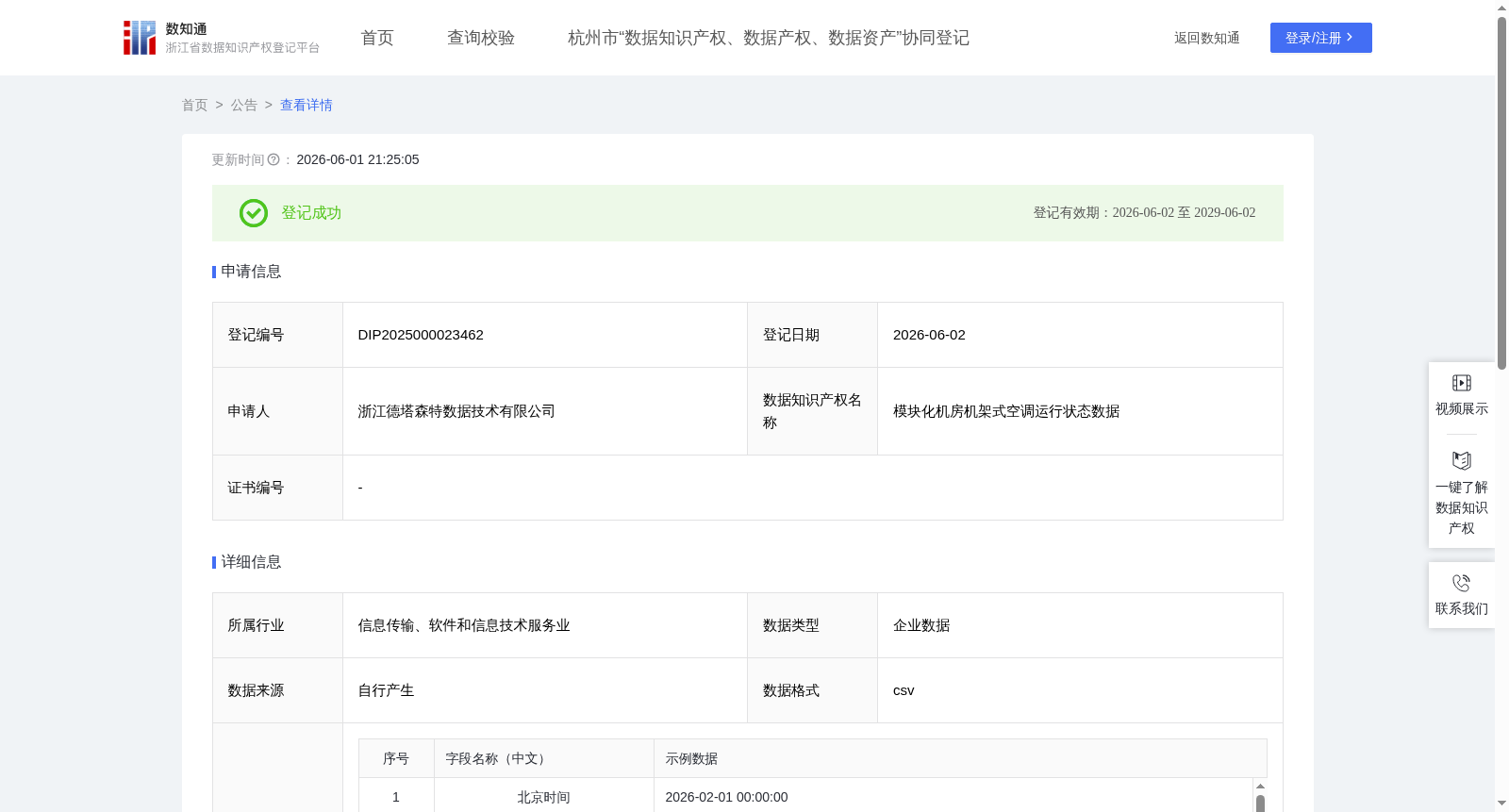Click the 序号 column header
The height and width of the screenshot is (812, 1509).
(x=396, y=759)
